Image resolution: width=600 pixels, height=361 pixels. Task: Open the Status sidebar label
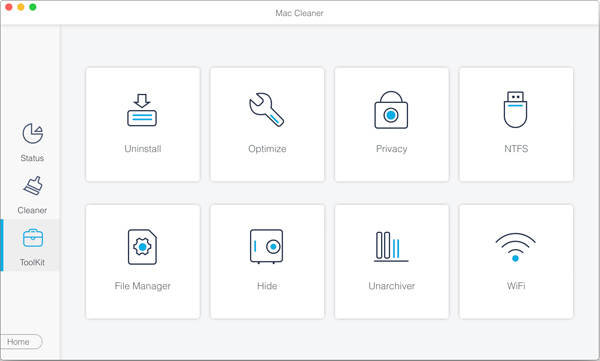32,158
